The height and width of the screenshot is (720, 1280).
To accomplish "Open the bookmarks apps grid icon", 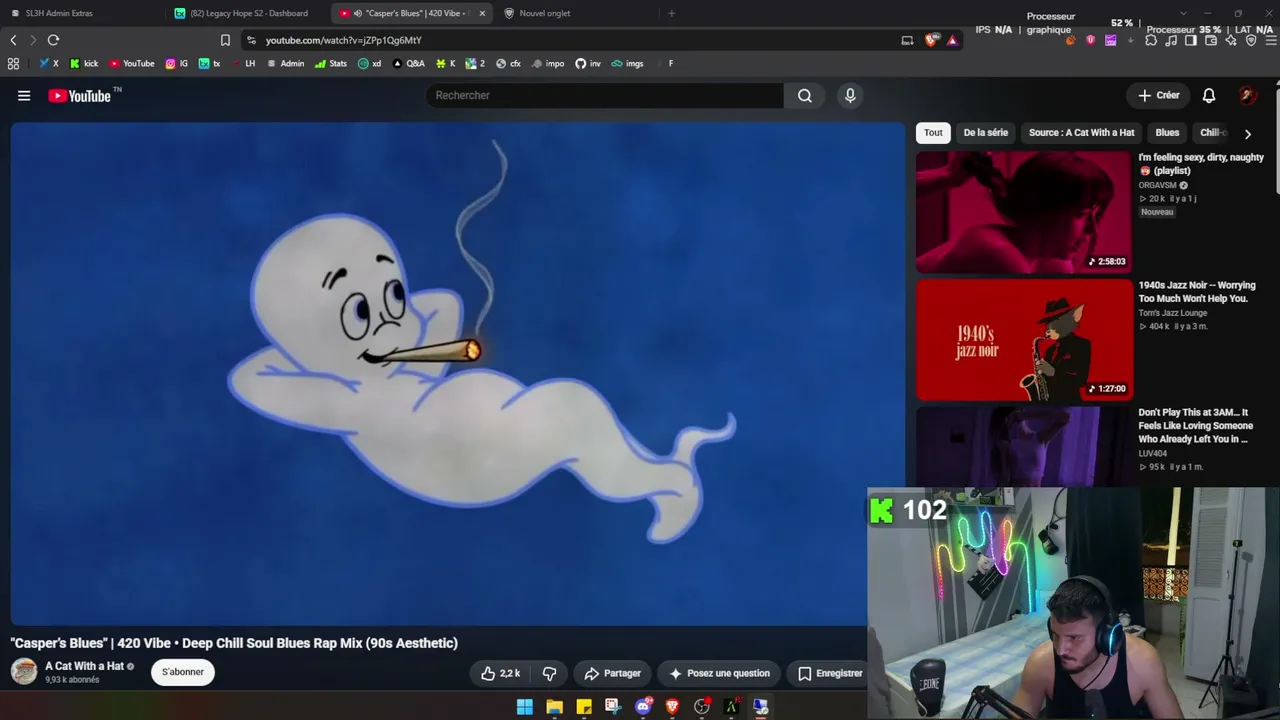I will coord(13,63).
